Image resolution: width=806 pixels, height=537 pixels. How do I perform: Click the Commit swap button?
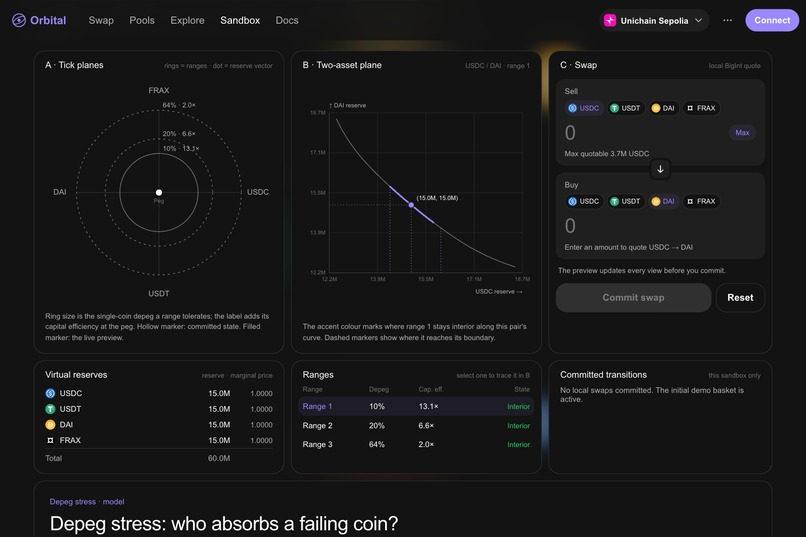(x=633, y=298)
